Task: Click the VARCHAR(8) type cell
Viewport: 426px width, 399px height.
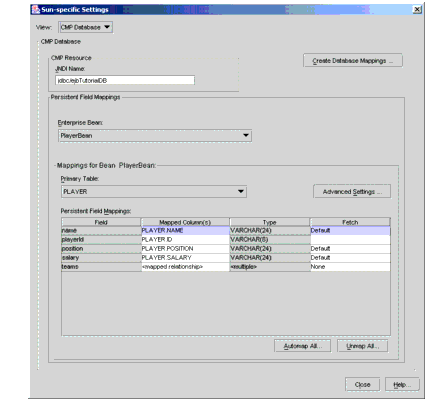Action: [270, 240]
